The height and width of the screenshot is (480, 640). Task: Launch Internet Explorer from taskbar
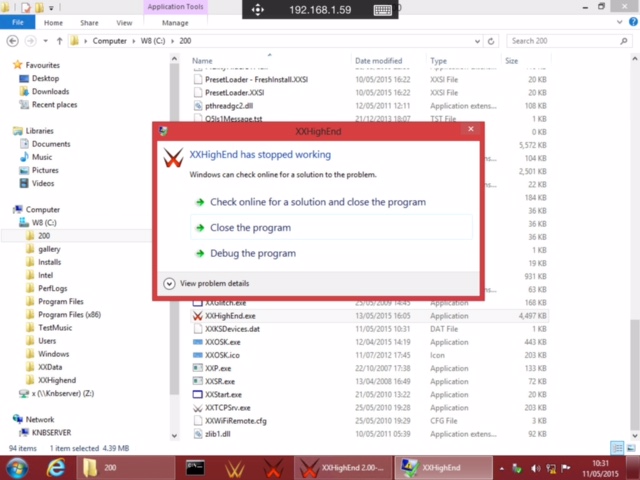pyautogui.click(x=55, y=468)
